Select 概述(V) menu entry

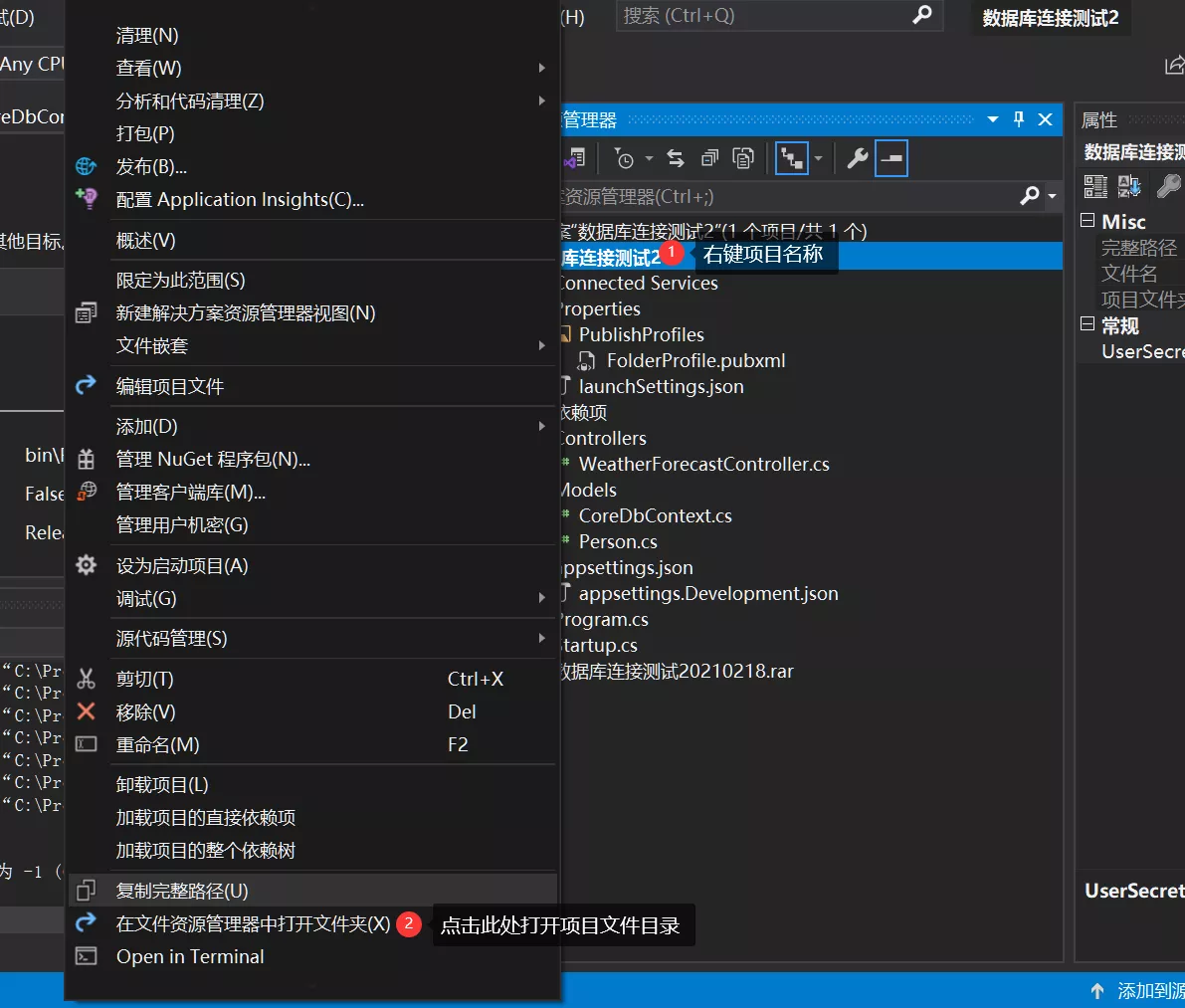tap(311, 240)
